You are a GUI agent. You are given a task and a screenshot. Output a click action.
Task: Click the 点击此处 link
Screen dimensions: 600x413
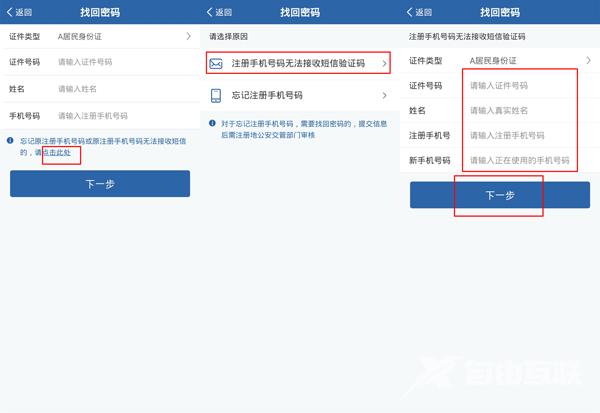click(x=57, y=152)
